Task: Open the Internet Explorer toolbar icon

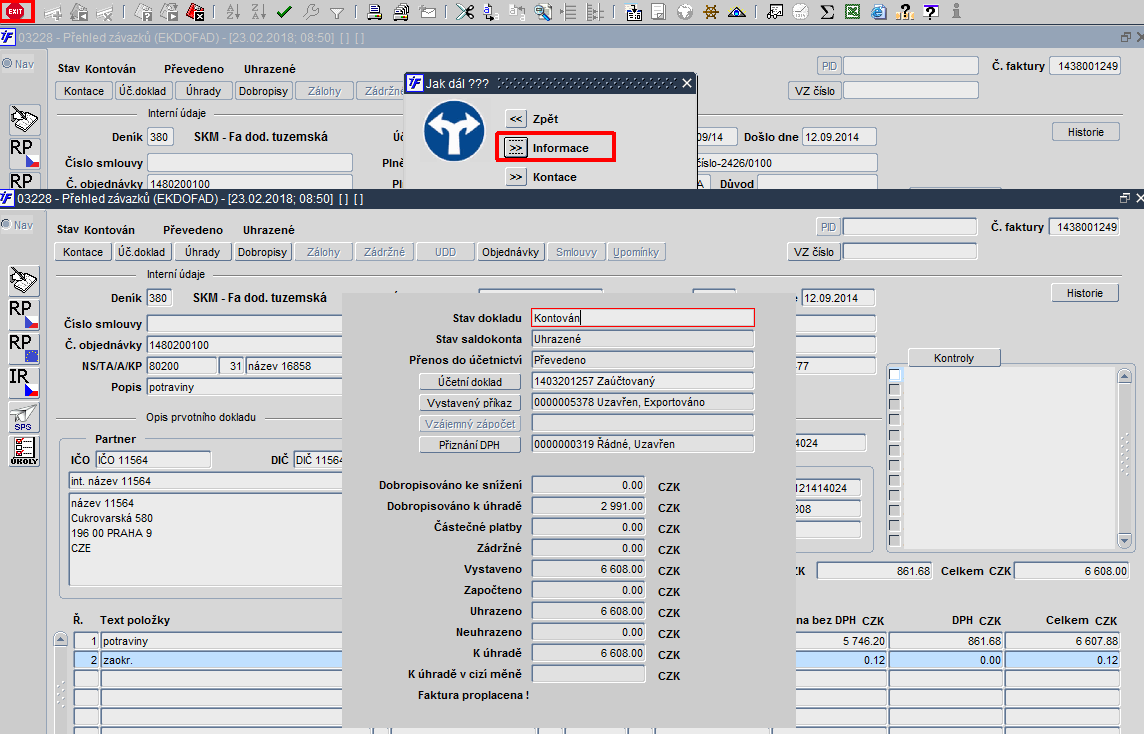Action: (x=878, y=11)
